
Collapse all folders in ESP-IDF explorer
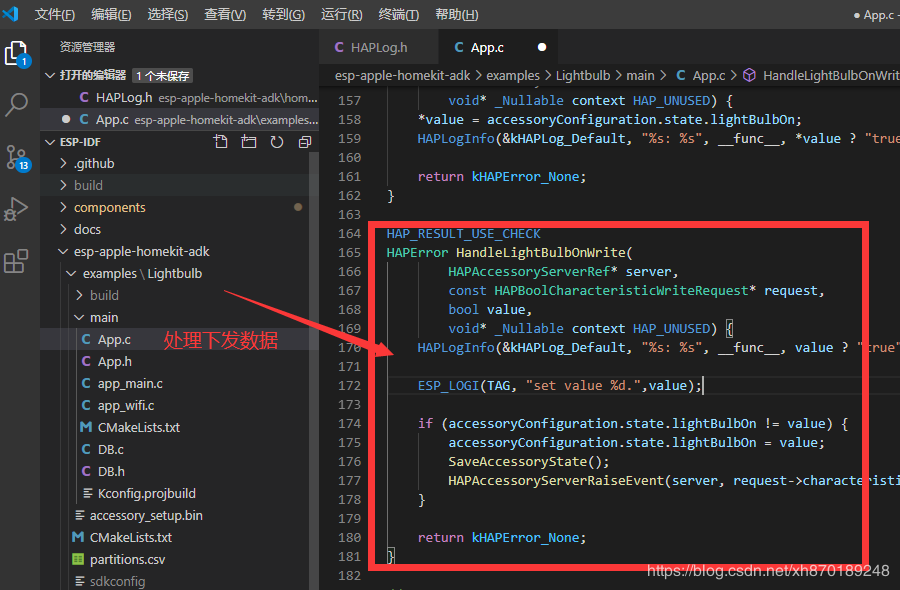click(x=305, y=142)
